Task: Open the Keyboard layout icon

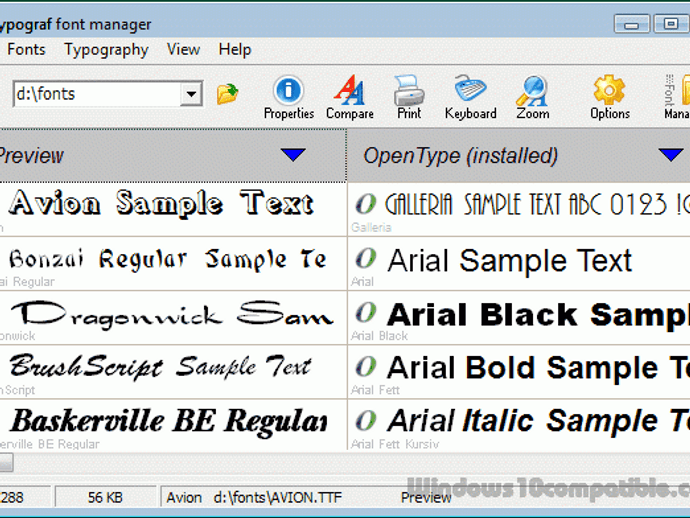Action: (x=470, y=97)
